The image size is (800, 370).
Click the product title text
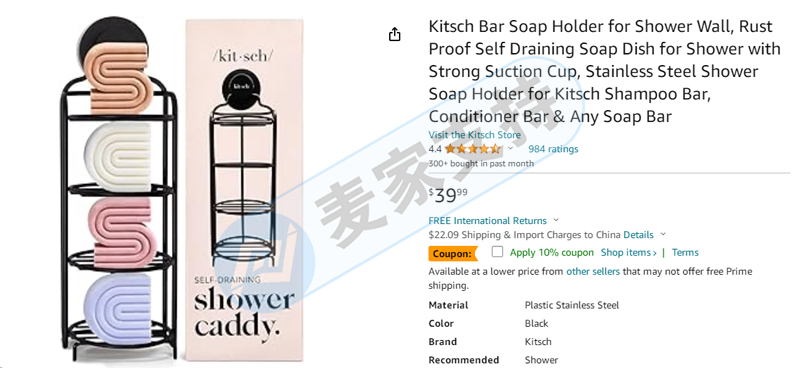[x=605, y=71]
